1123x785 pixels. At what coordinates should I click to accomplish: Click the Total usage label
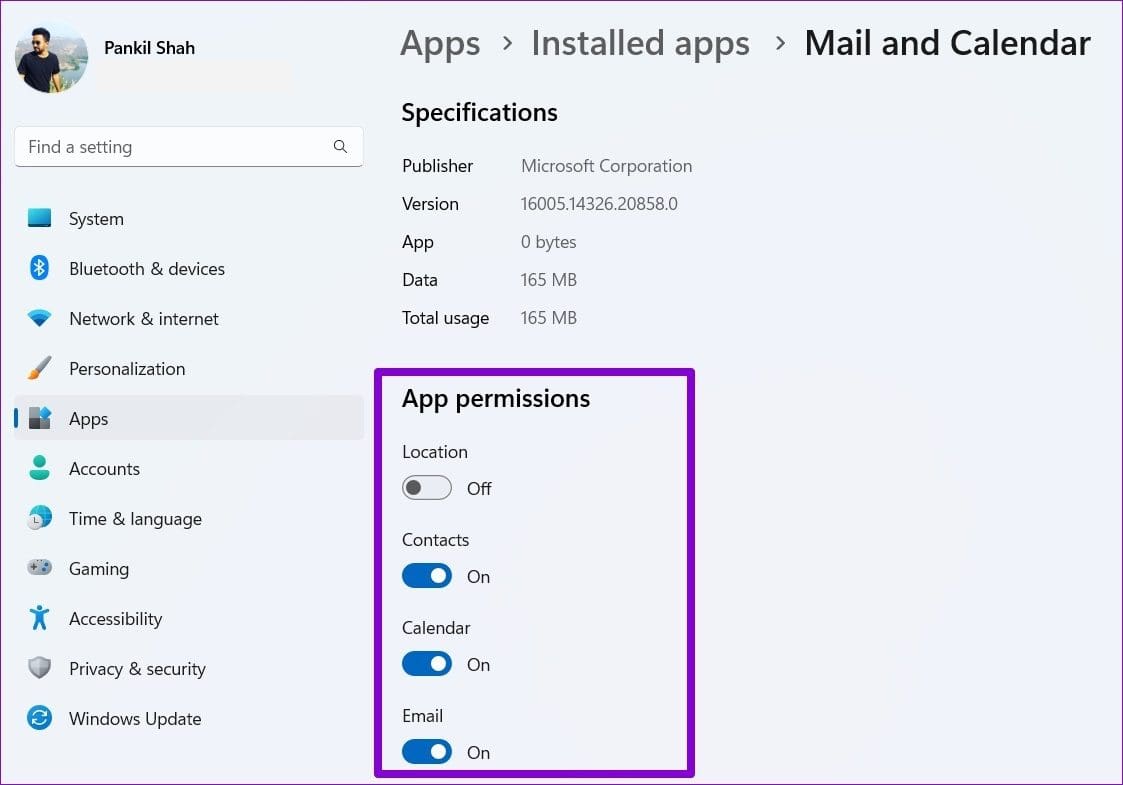[x=445, y=318]
